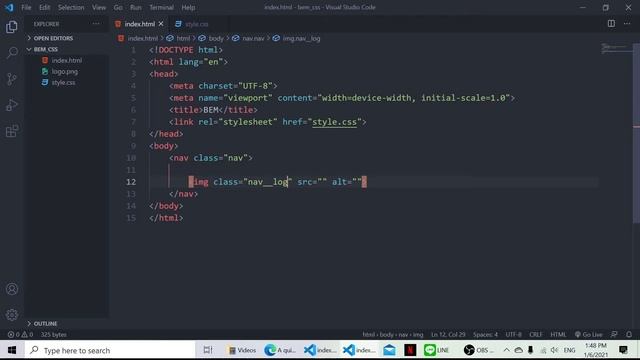640x360 pixels.
Task: Open the Go menu
Action: [x=118, y=7]
